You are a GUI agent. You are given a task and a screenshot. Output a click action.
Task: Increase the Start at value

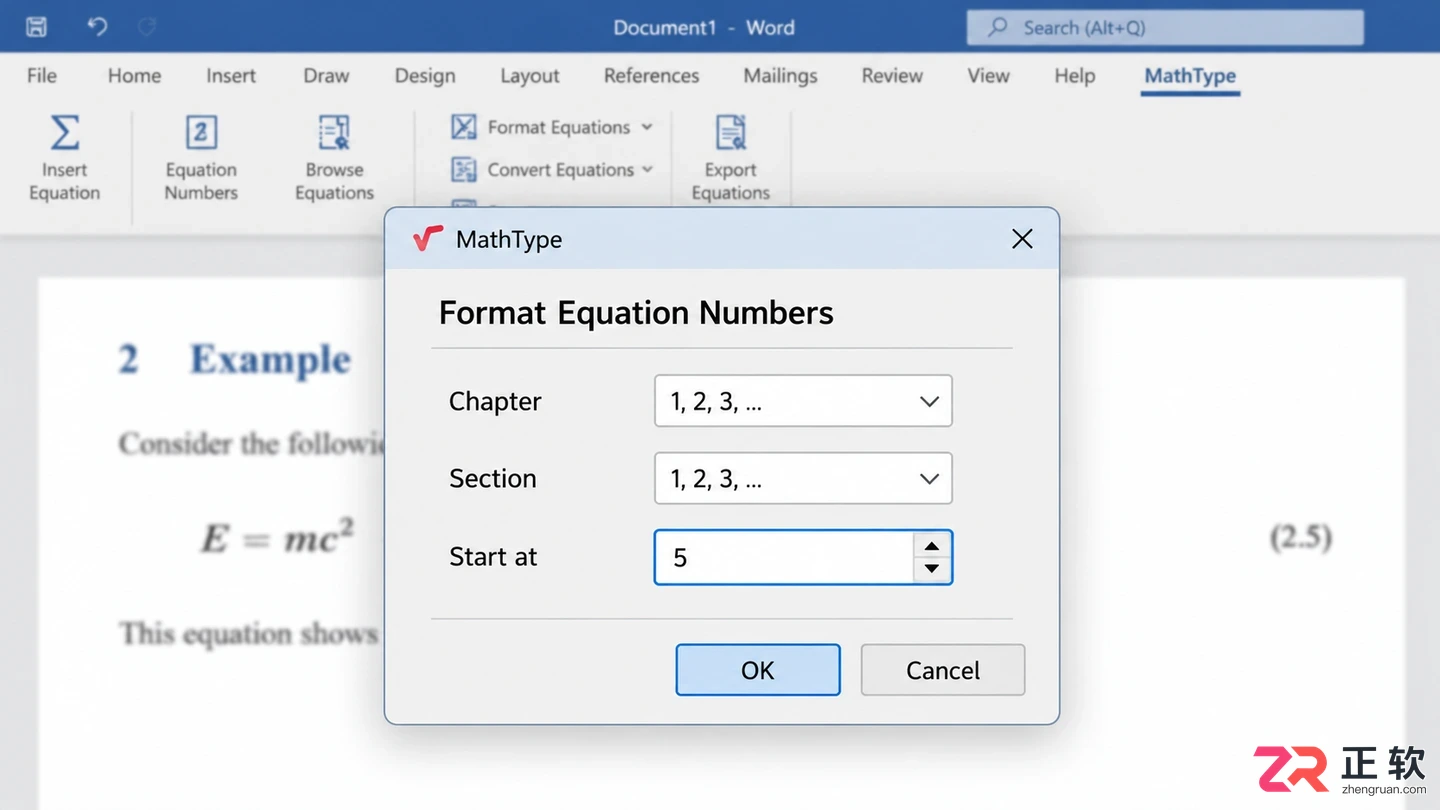932,545
